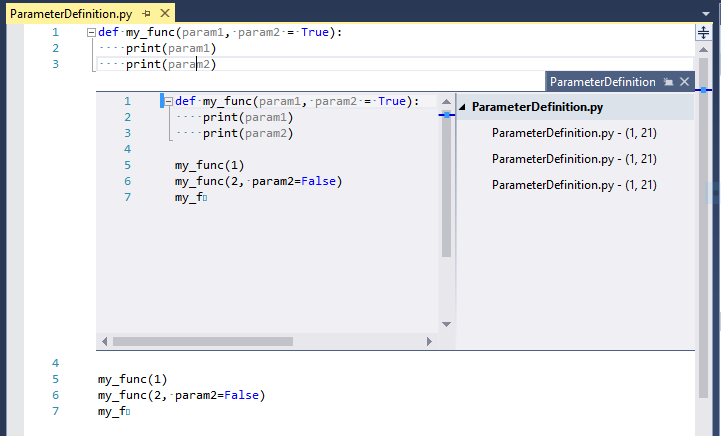The width and height of the screenshot is (721, 436).
Task: Click my_func(2, param2=False) in peek window
Action: click(x=258, y=181)
